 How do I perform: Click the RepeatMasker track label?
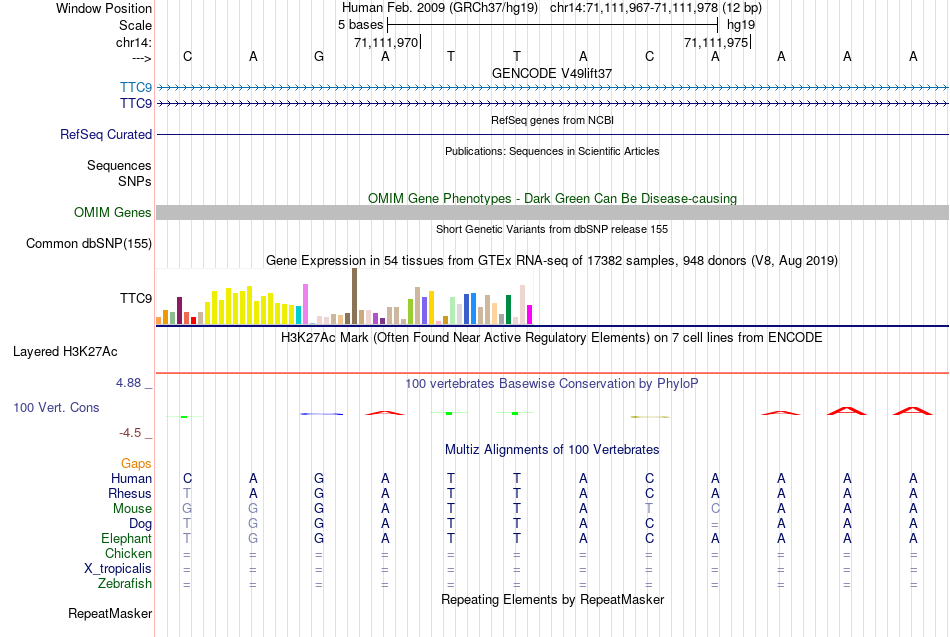point(110,613)
